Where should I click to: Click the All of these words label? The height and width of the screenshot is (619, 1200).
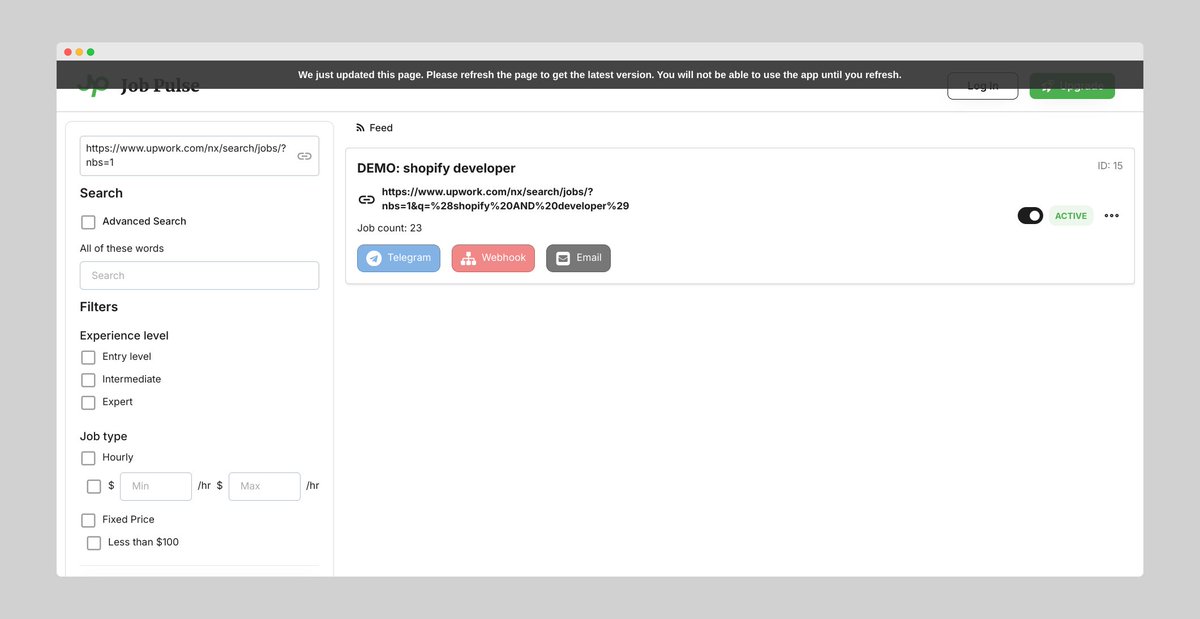tap(122, 248)
